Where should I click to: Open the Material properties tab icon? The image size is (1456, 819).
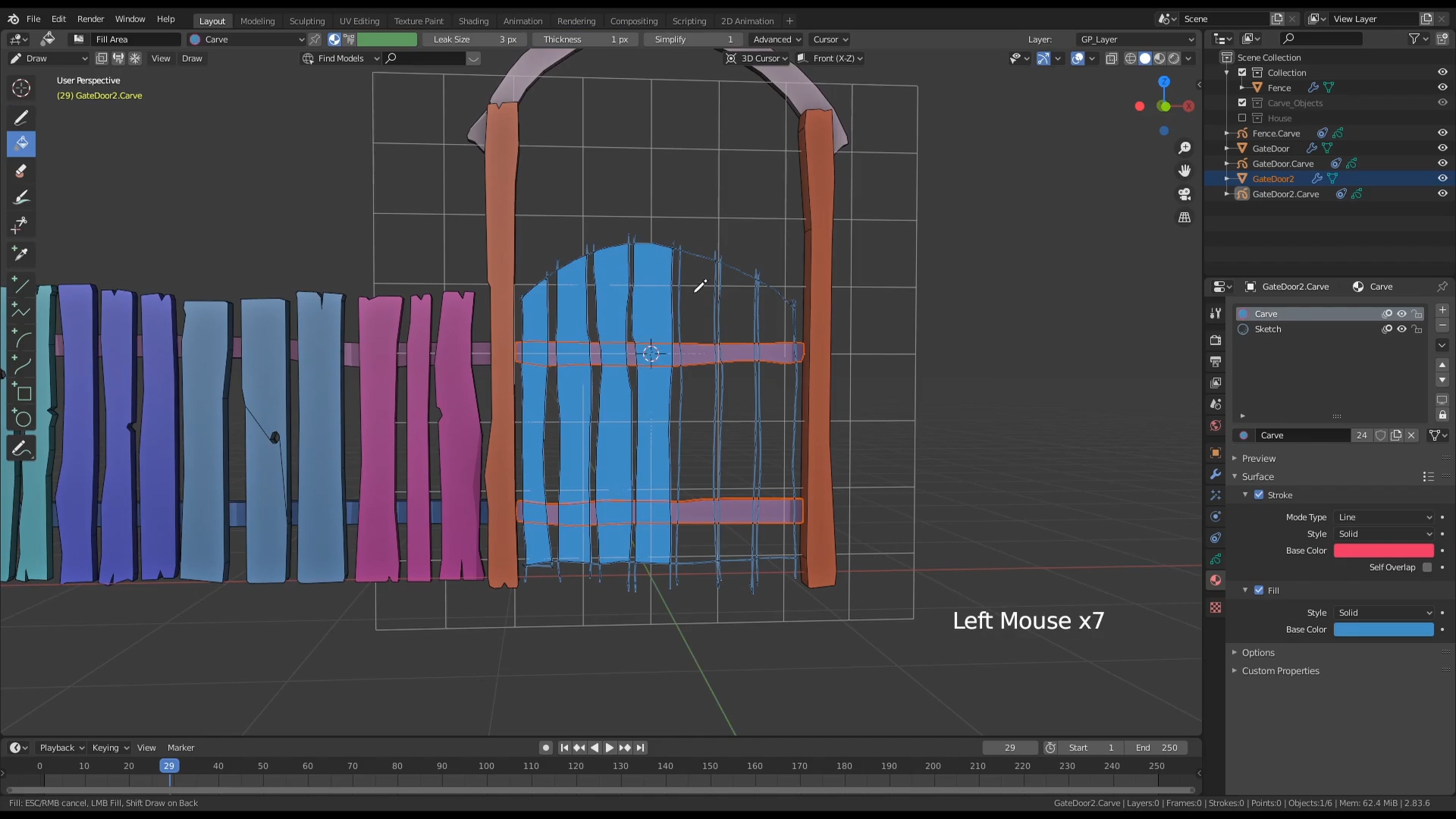1216,580
